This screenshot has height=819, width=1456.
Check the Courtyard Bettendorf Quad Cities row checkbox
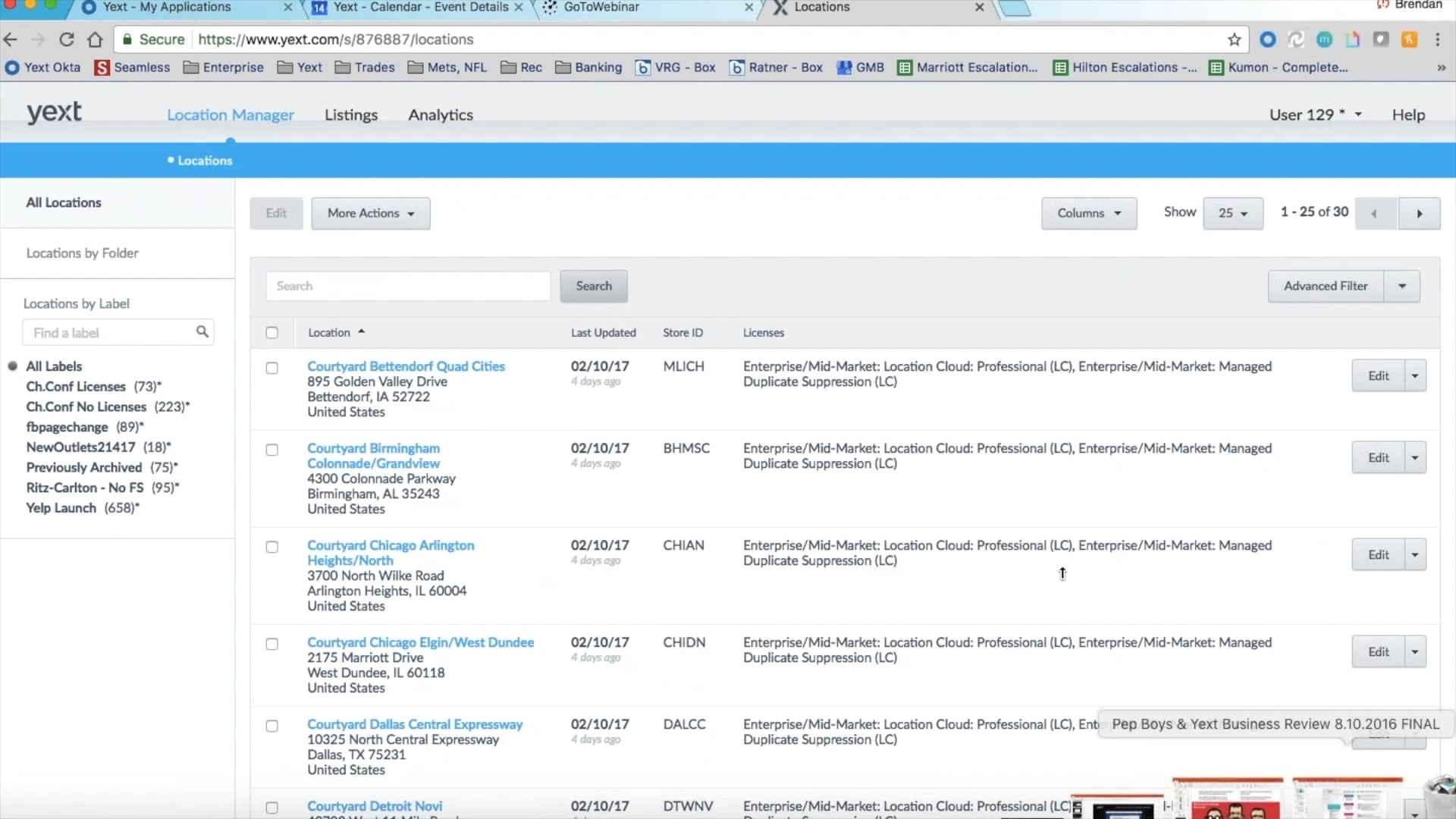(271, 368)
